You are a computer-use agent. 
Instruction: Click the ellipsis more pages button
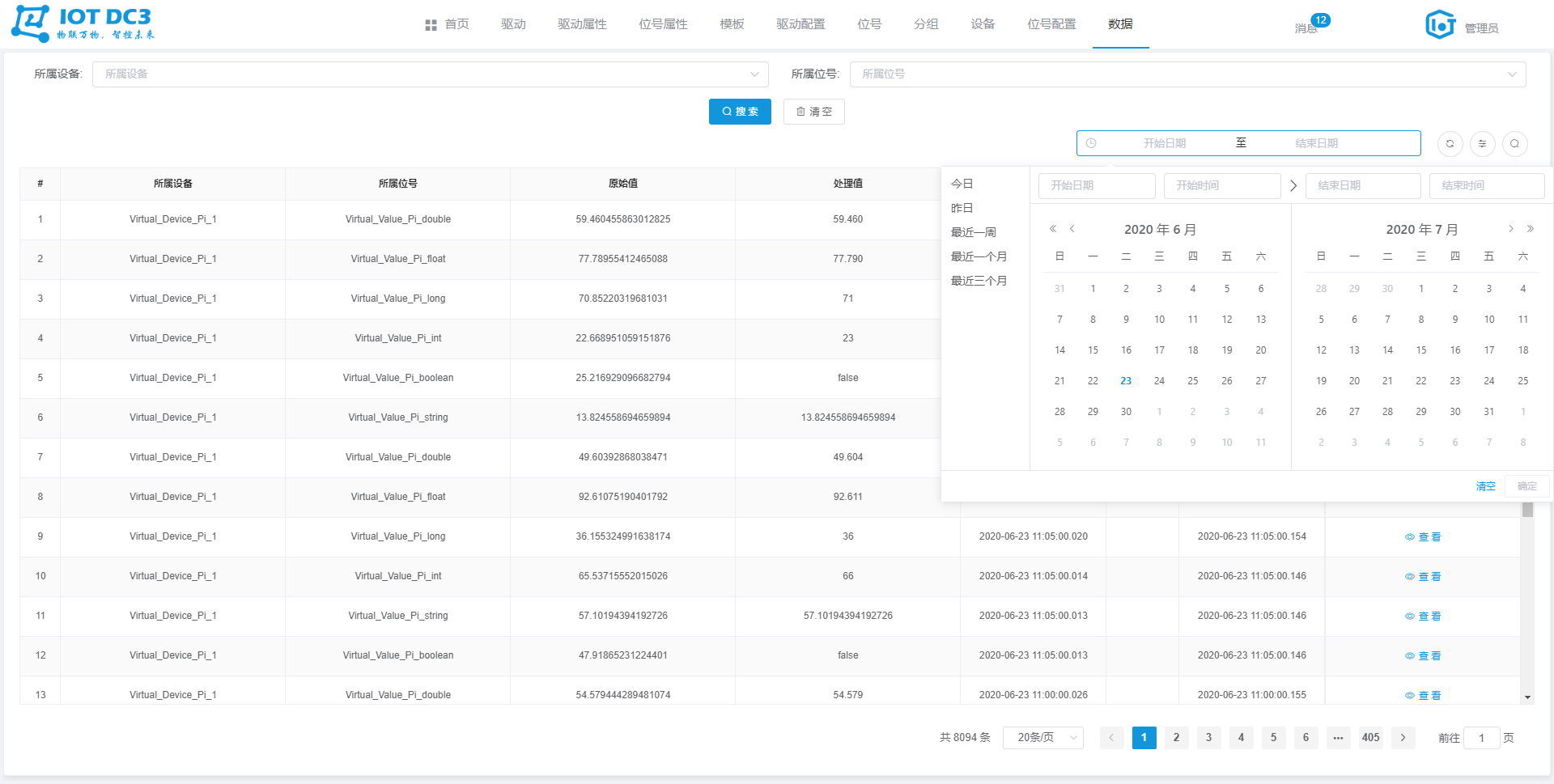tap(1338, 738)
